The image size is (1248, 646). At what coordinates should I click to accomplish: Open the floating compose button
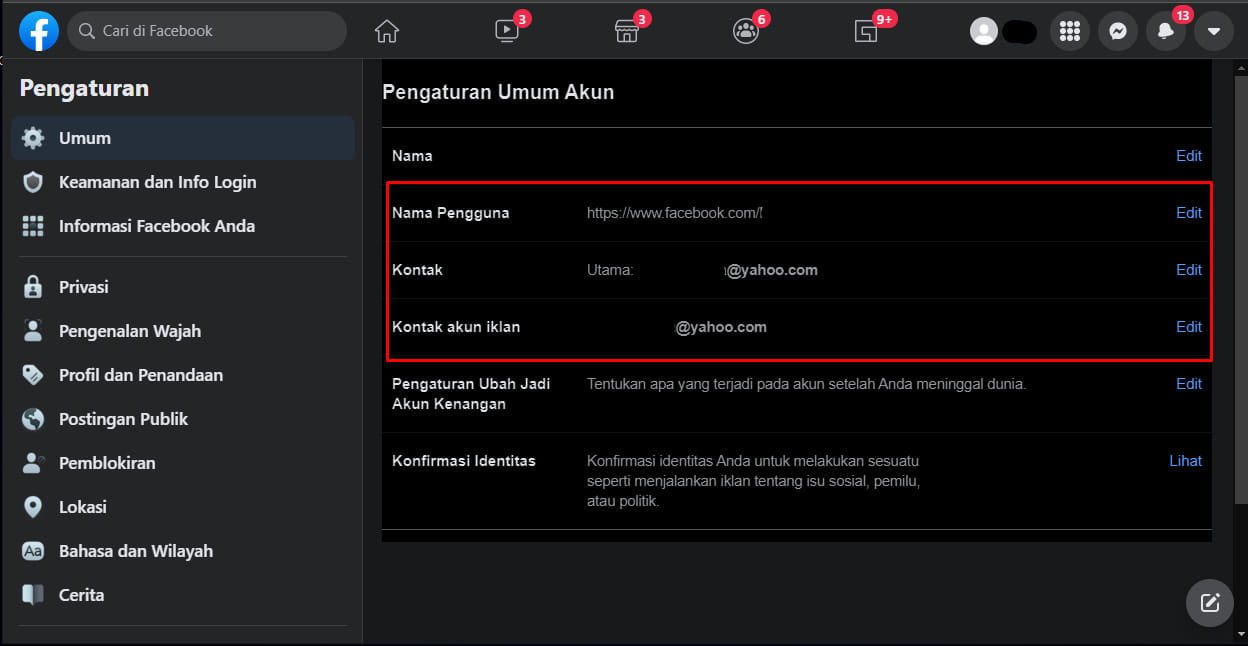(x=1209, y=602)
